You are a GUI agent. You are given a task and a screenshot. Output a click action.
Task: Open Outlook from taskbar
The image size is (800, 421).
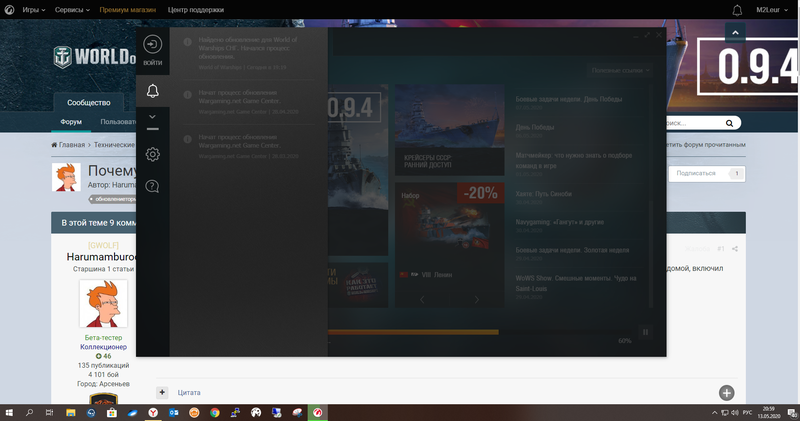(173, 413)
